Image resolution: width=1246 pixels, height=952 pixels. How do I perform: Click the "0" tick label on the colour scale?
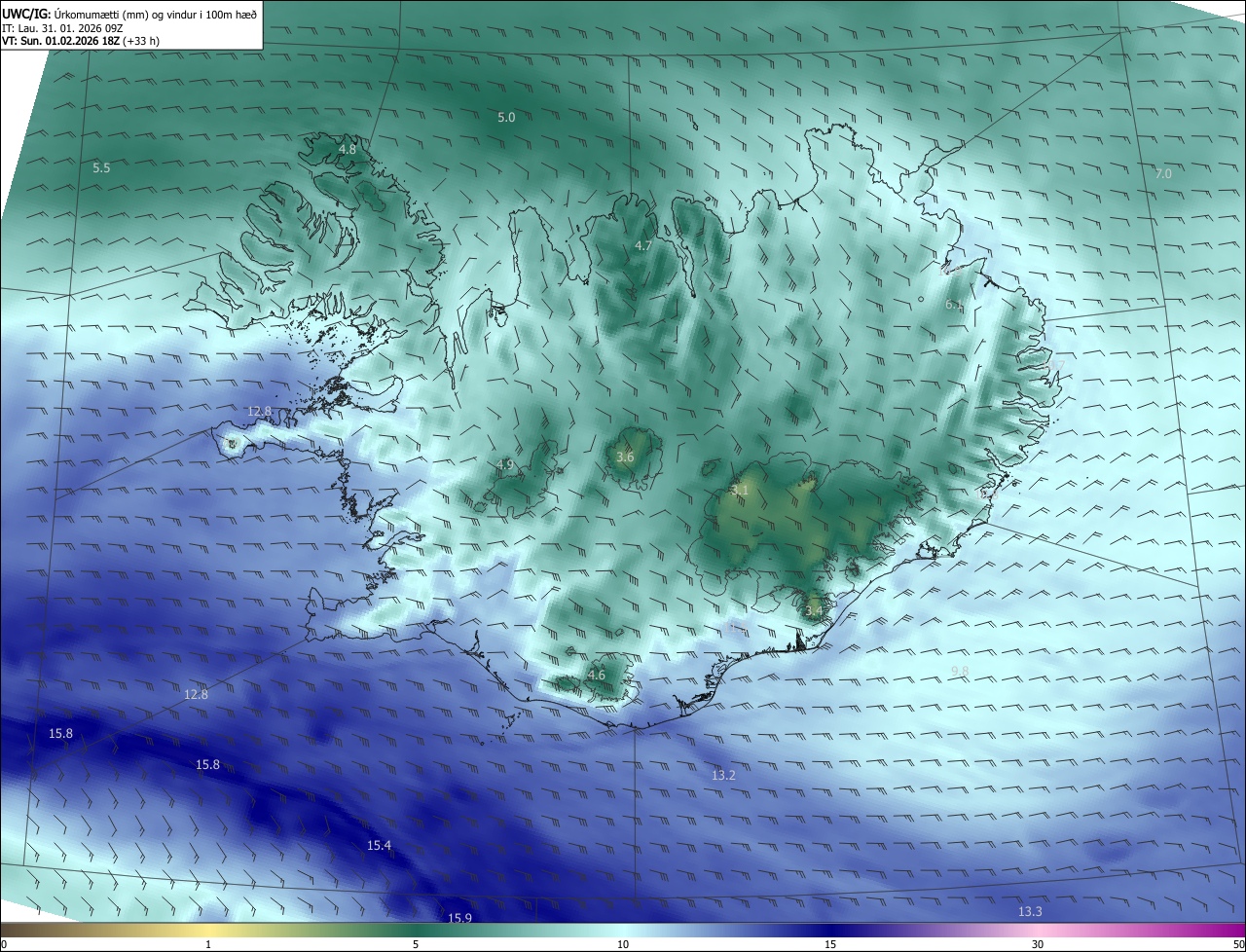tap(4, 944)
